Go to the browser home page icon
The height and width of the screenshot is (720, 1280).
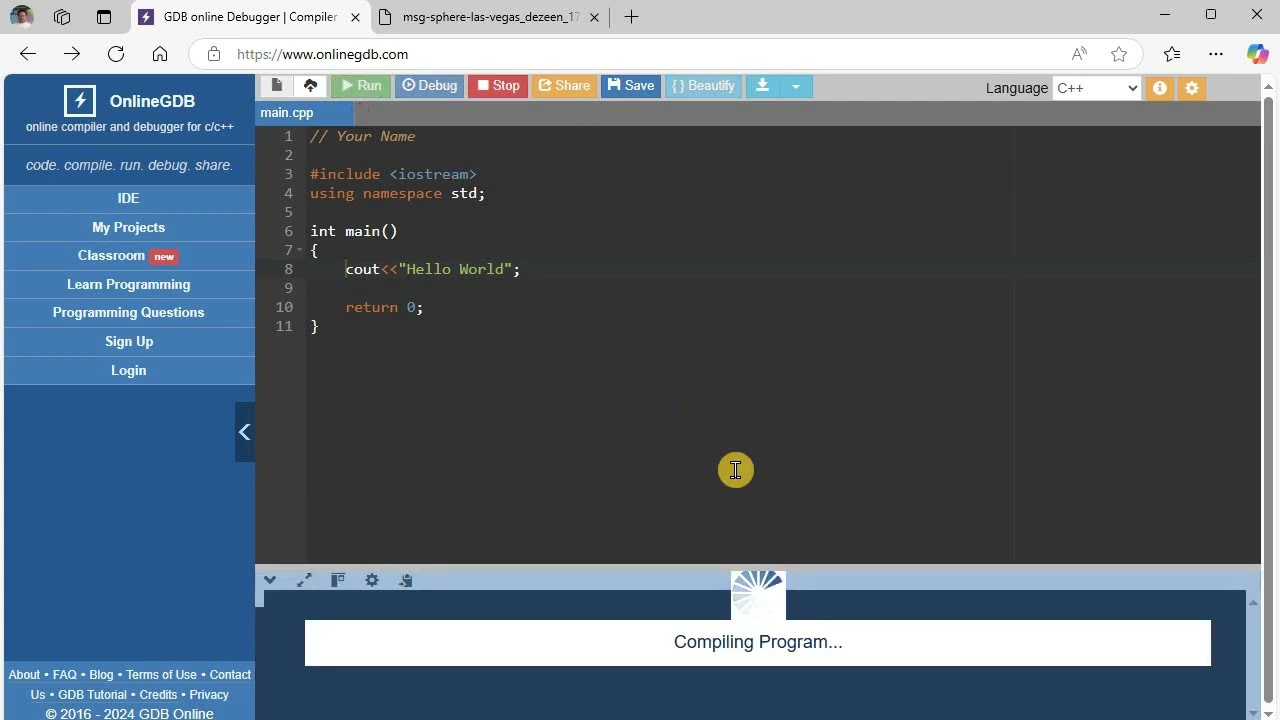coord(160,54)
